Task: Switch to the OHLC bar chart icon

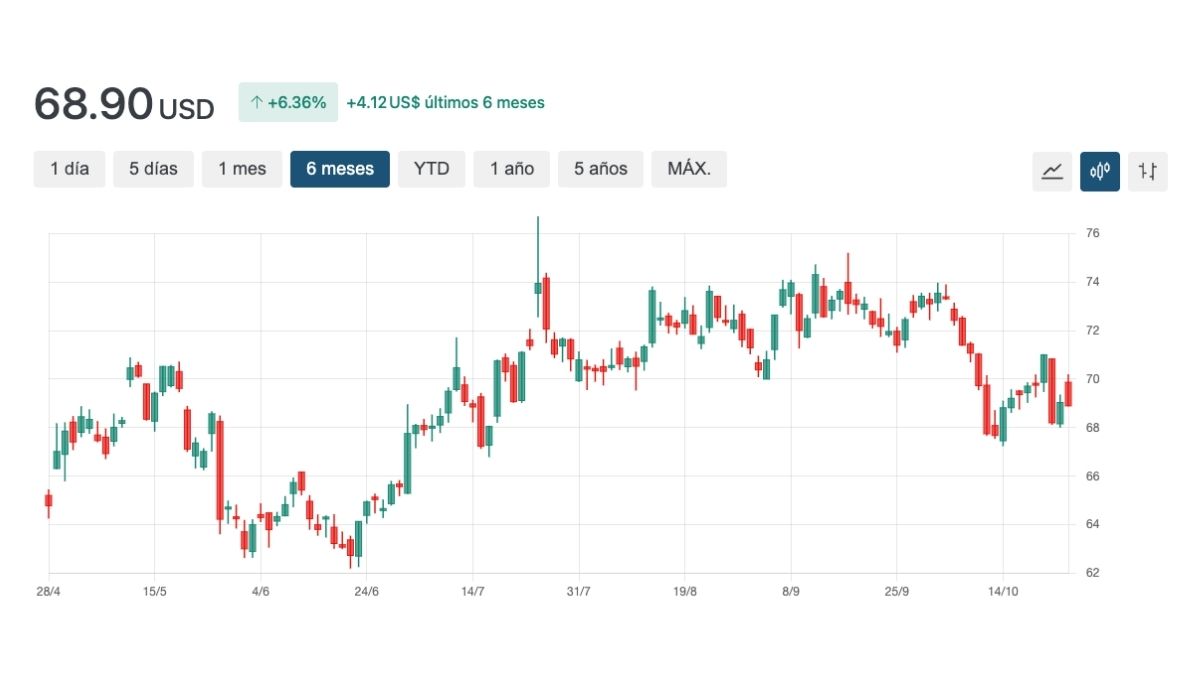Action: (x=1147, y=171)
